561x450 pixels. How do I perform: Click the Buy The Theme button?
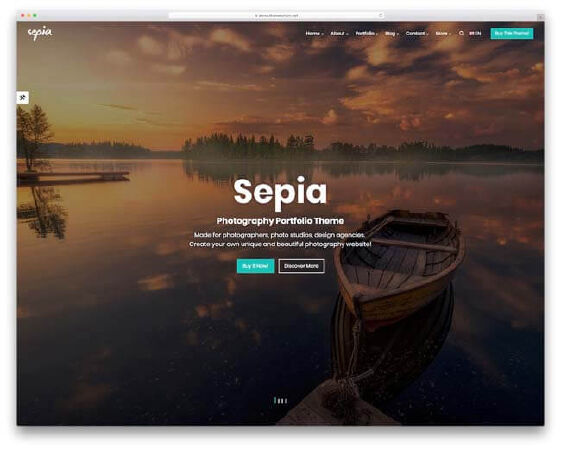click(x=512, y=33)
